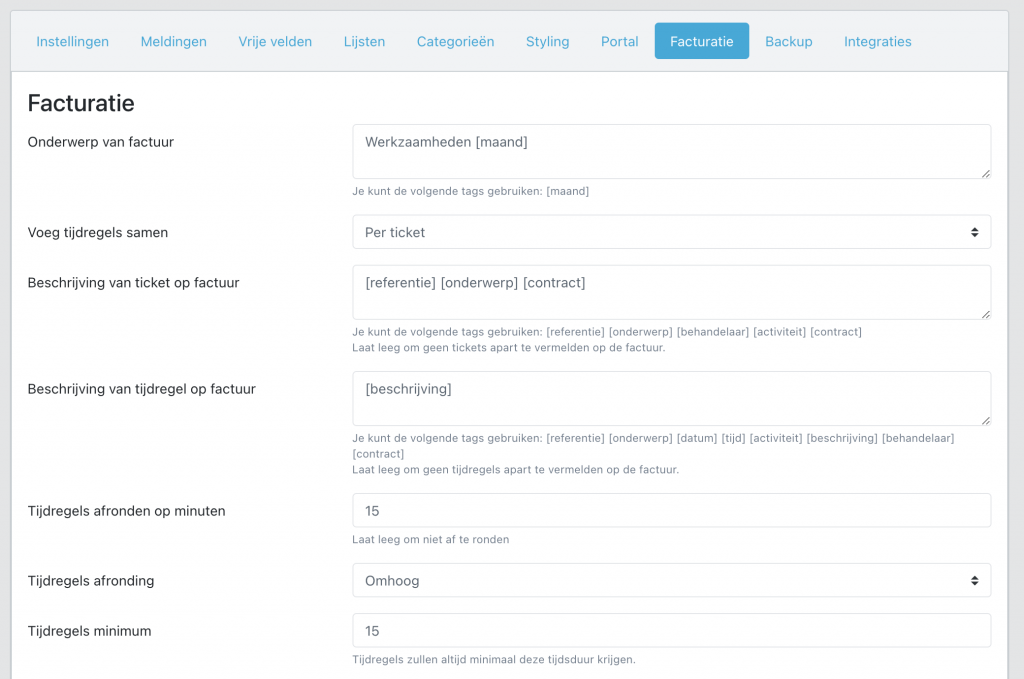Click resize handle of ticket description textarea

(985, 315)
